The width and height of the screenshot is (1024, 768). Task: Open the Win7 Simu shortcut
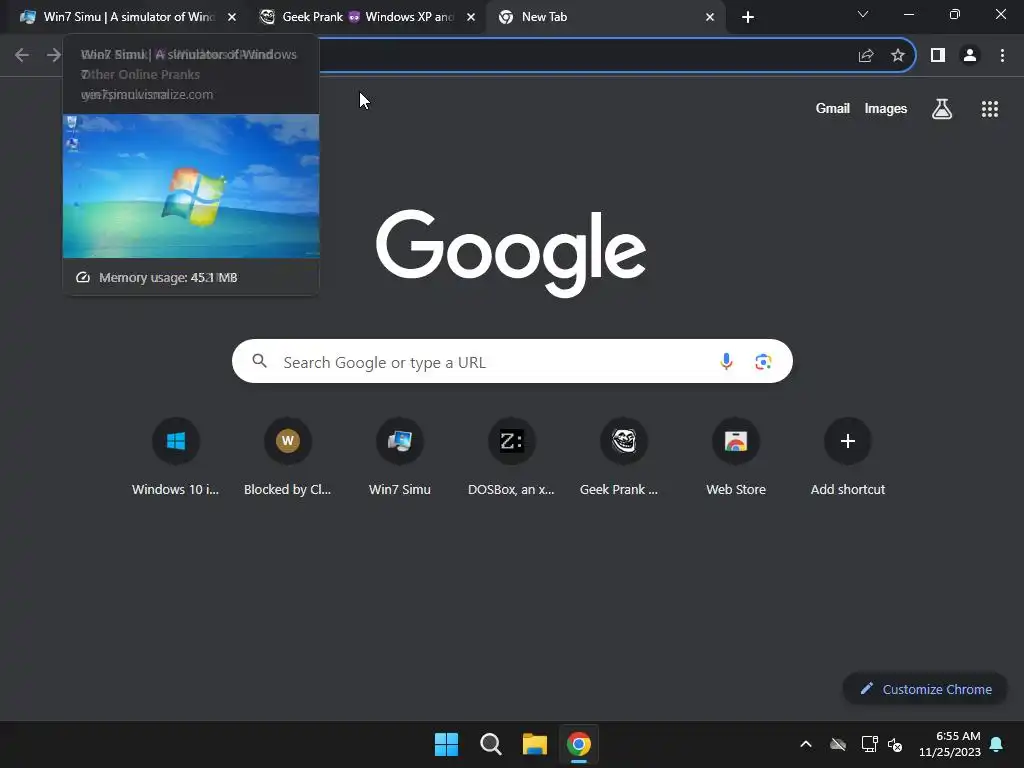pyautogui.click(x=400, y=457)
